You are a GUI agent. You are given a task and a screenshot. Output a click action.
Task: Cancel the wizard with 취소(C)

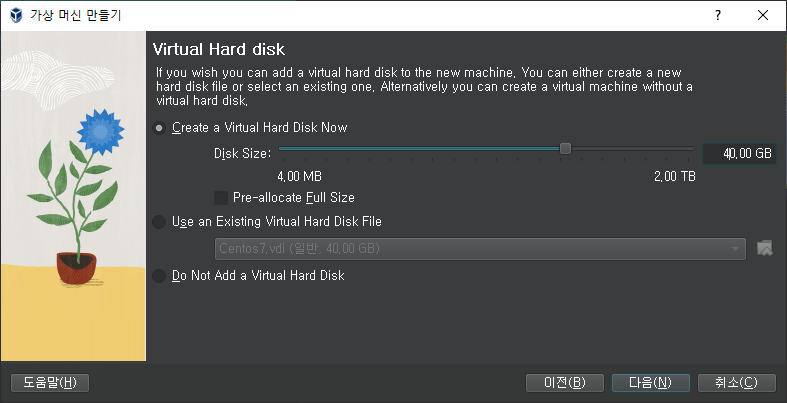pyautogui.click(x=736, y=383)
